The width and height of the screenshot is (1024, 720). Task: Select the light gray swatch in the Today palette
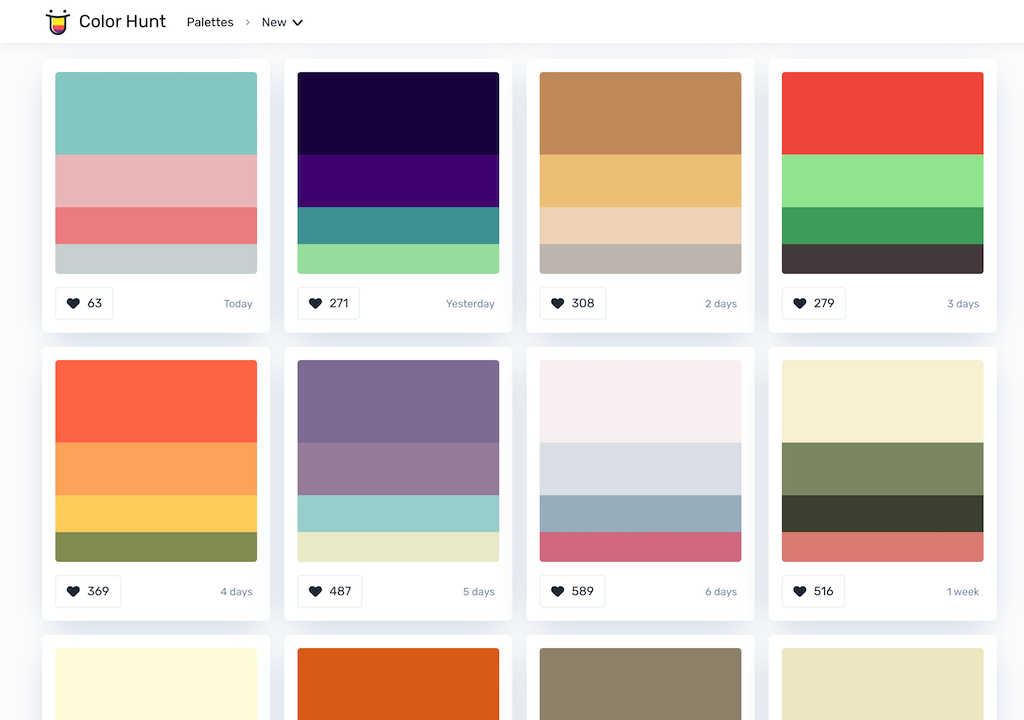[156, 259]
